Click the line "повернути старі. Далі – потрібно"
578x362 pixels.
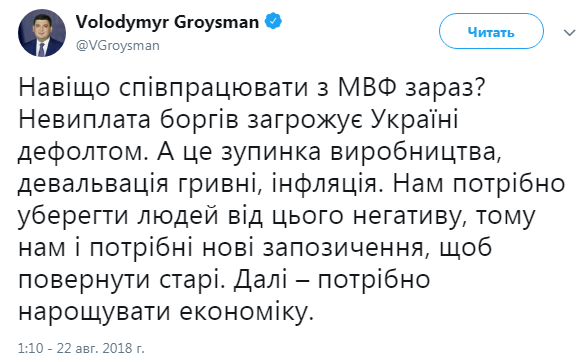[224, 280]
